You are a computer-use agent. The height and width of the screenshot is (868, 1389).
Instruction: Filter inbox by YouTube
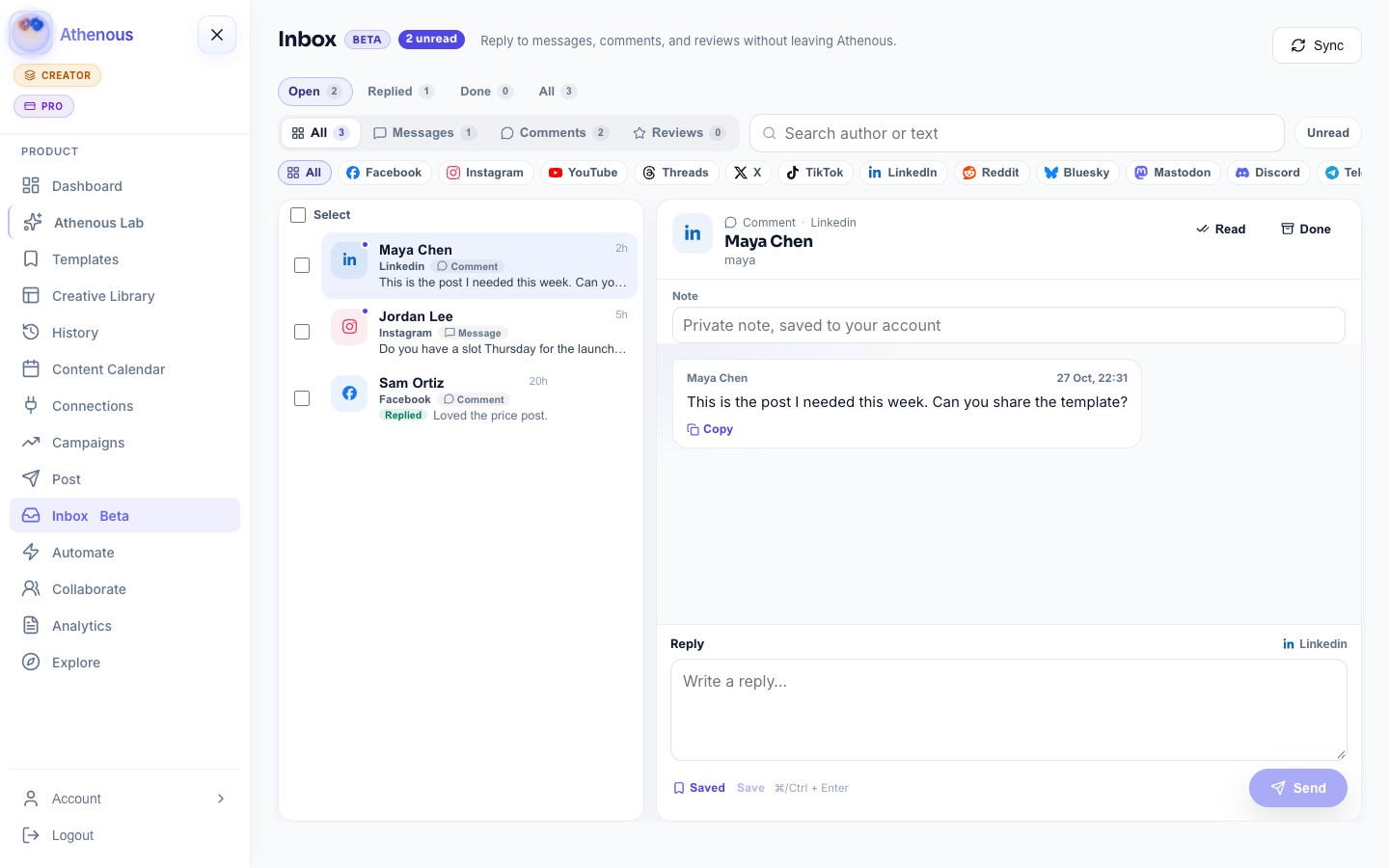(x=584, y=173)
